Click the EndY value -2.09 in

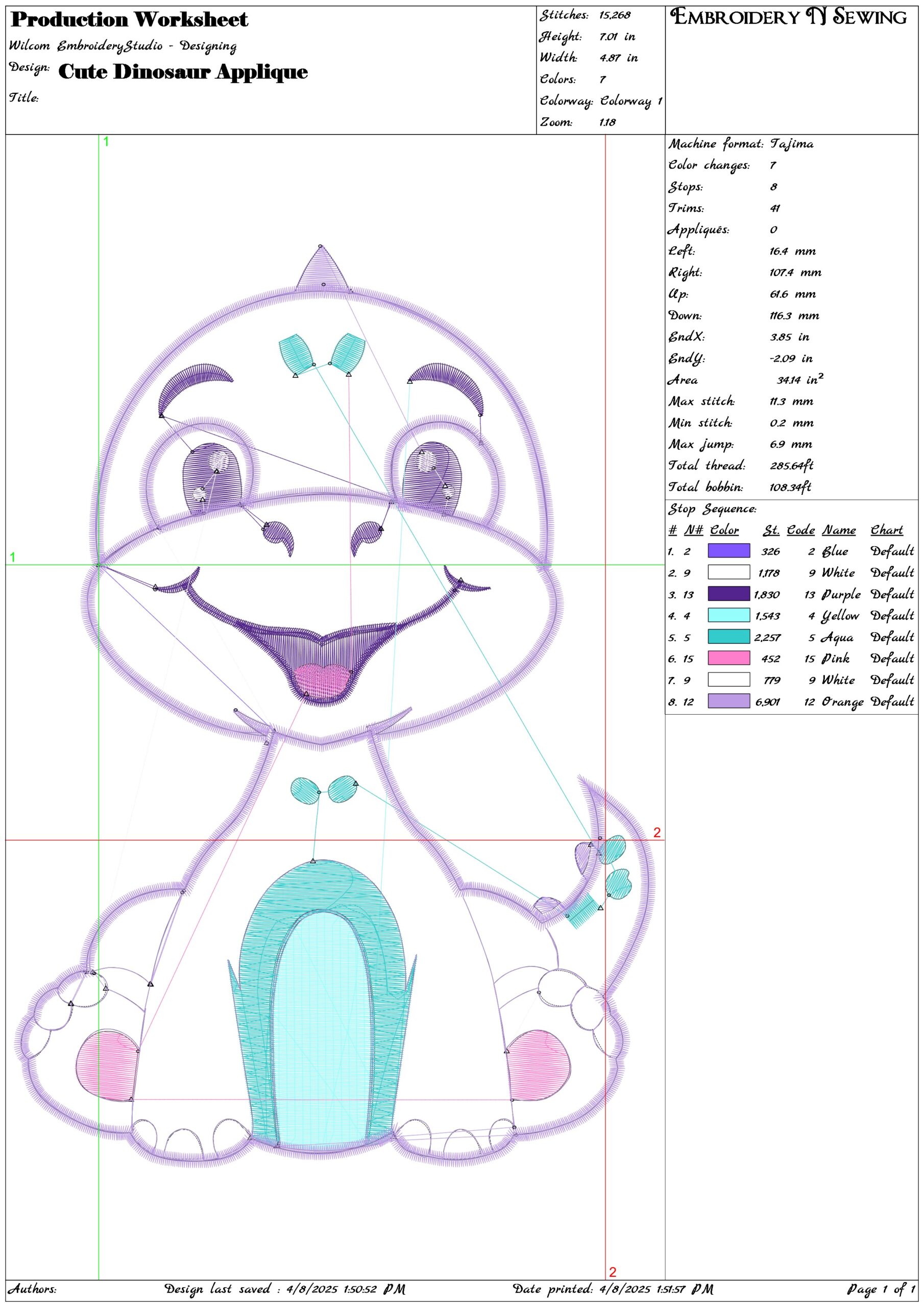click(x=791, y=358)
